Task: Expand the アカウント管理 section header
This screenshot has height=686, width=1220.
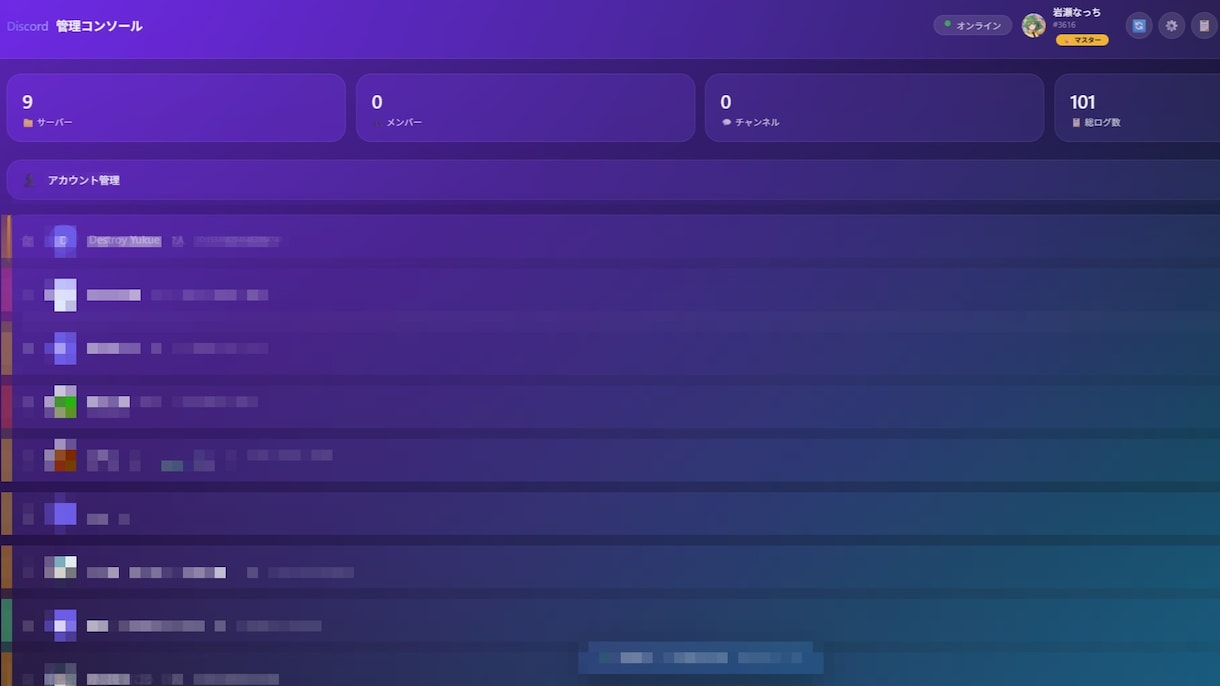Action: (613, 180)
